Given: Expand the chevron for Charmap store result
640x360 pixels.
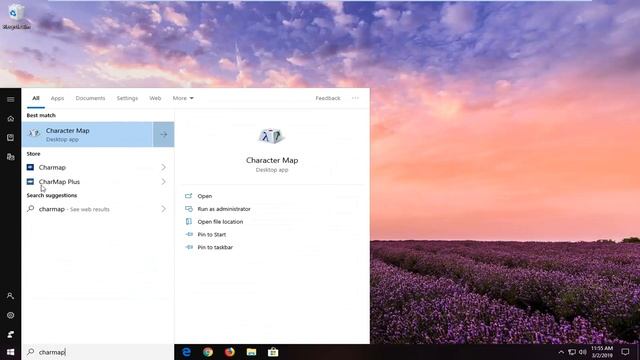Looking at the screenshot, I should coord(163,167).
